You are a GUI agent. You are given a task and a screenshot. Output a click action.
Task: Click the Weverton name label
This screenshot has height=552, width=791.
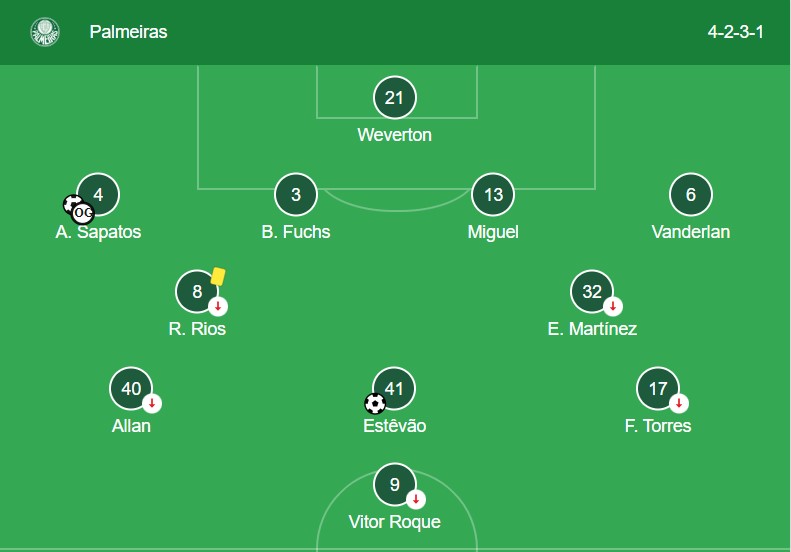point(394,134)
